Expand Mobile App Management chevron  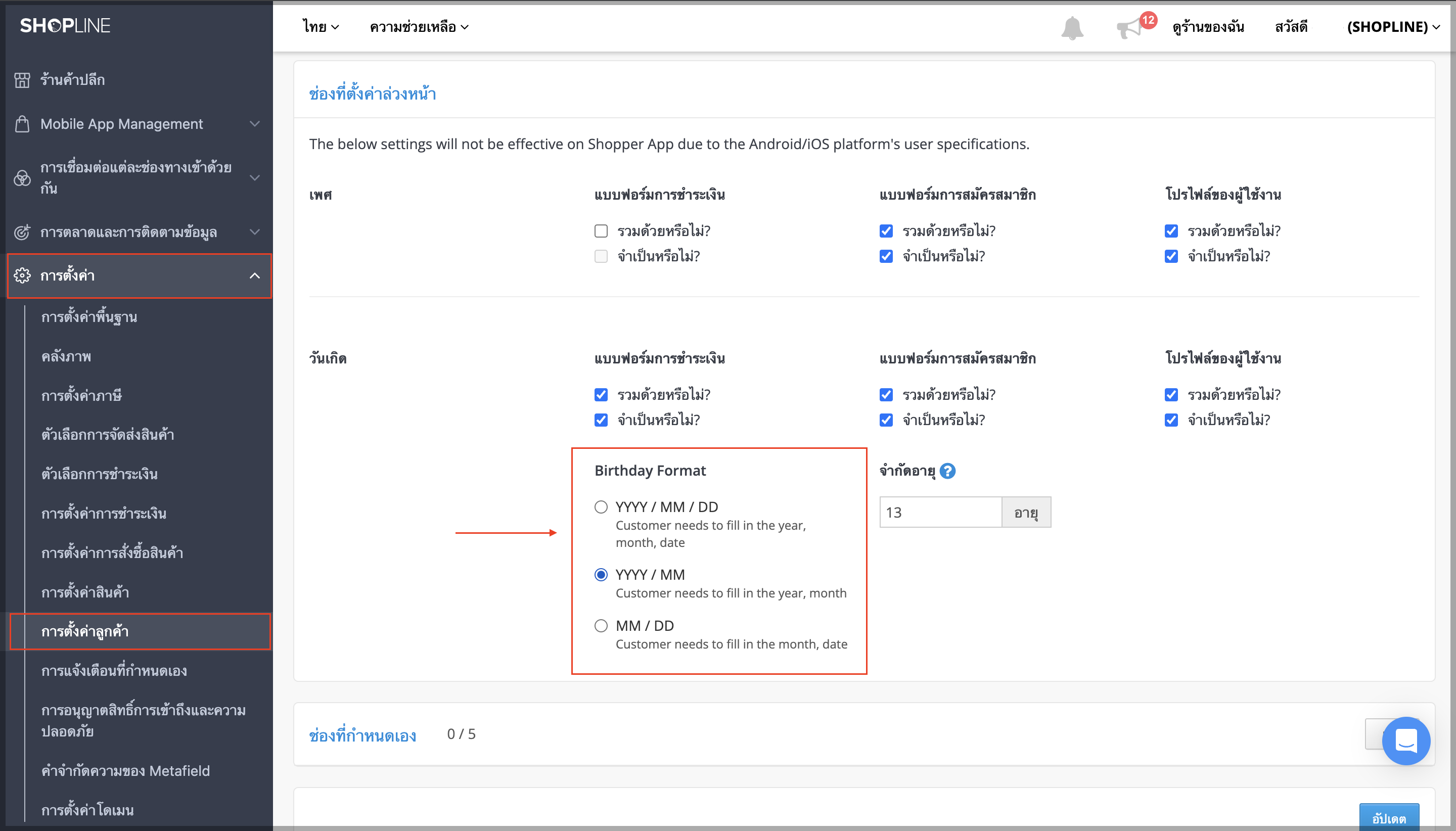tap(255, 124)
